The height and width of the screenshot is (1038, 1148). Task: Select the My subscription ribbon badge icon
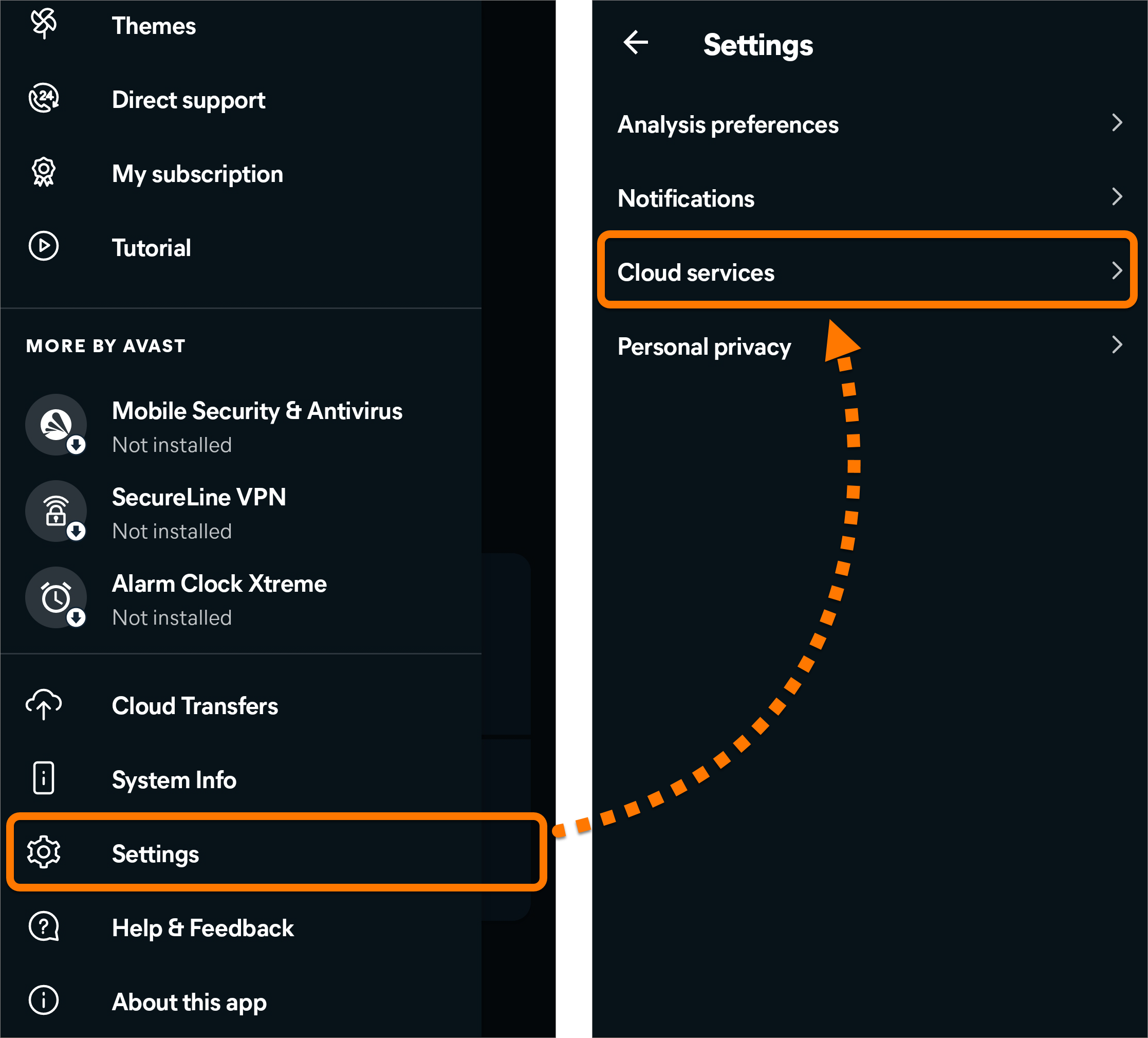click(x=44, y=172)
